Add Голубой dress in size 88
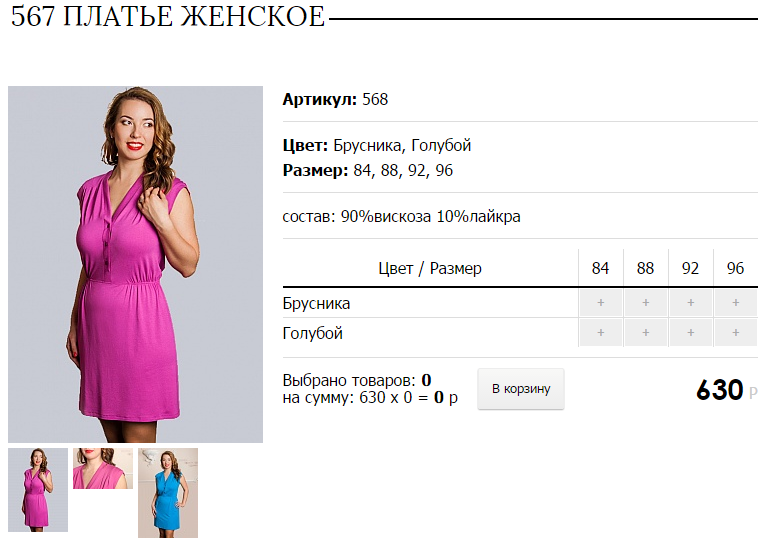 646,333
